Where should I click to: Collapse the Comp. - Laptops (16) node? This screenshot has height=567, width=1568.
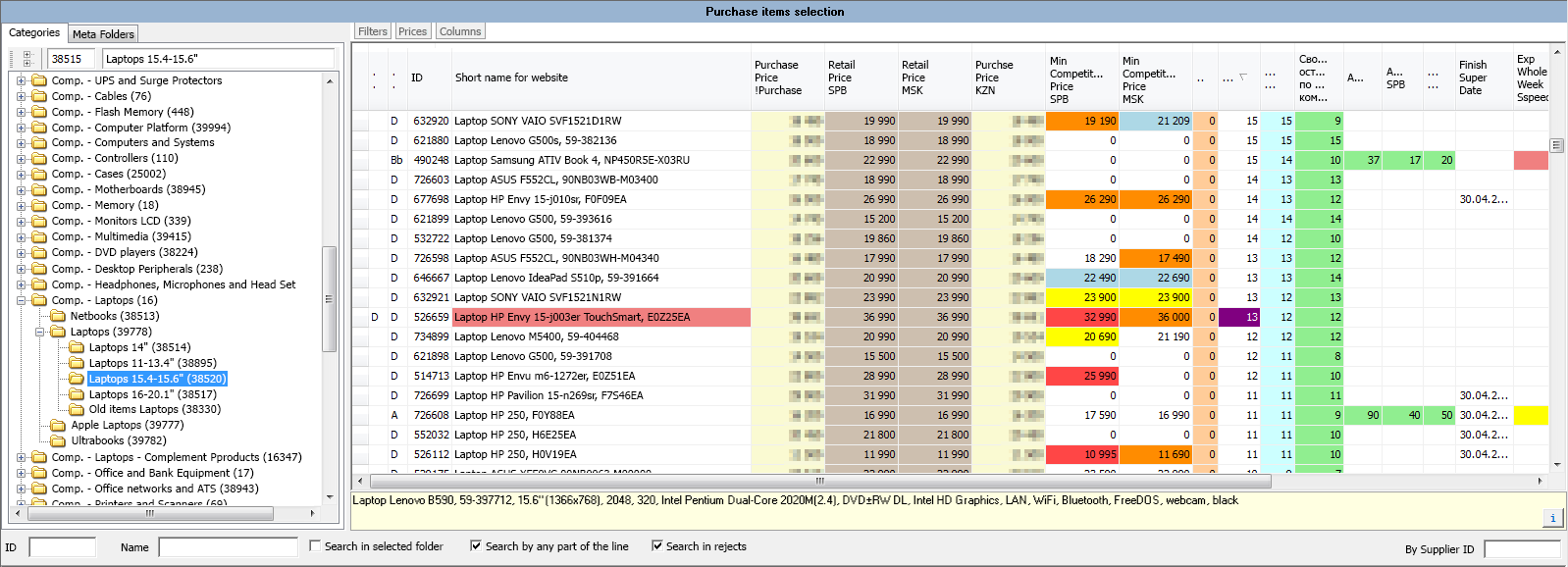point(22,300)
